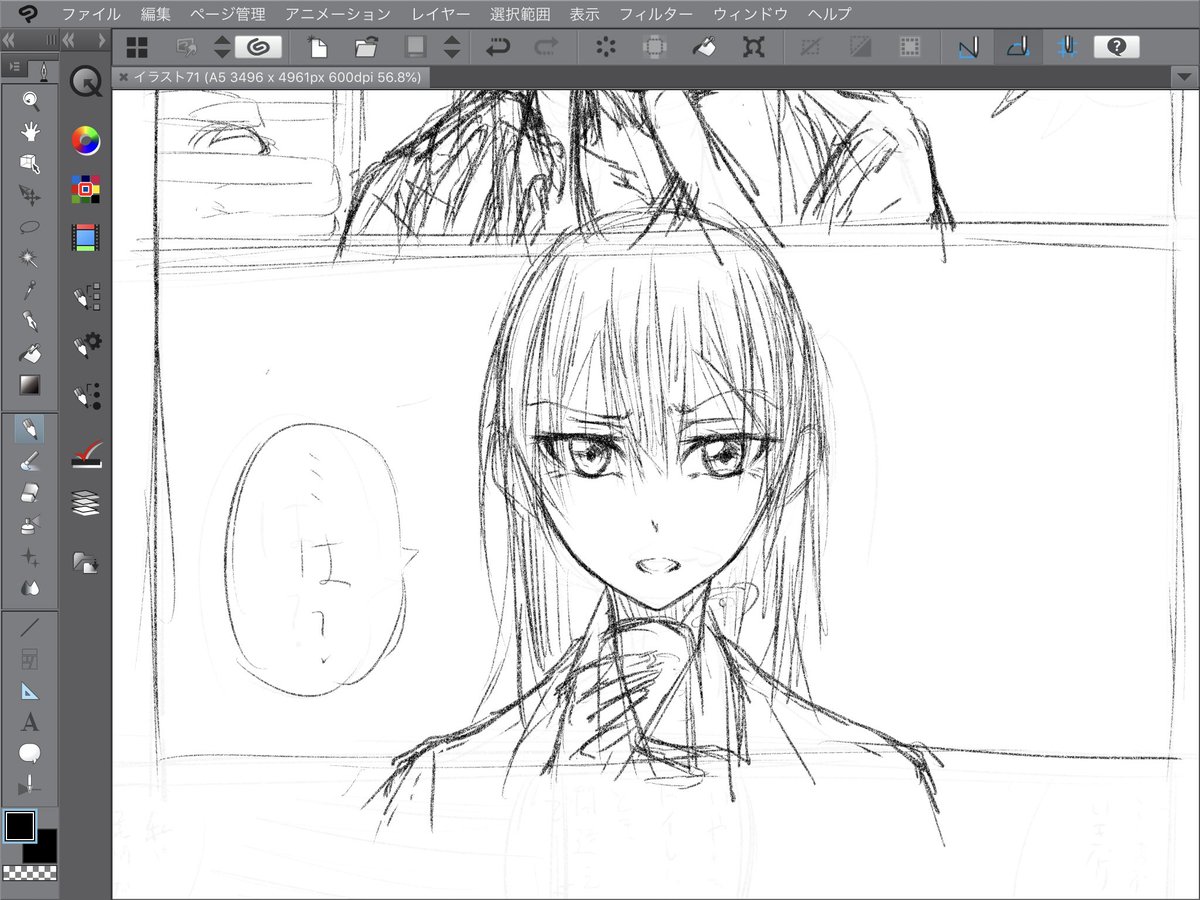Click the four-square grid command bar icon
This screenshot has width=1200, height=900.
[137, 47]
